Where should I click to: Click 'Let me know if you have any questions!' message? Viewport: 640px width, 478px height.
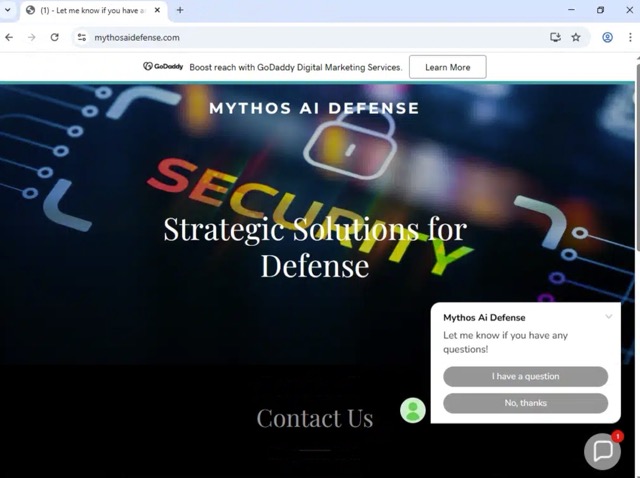(505, 342)
